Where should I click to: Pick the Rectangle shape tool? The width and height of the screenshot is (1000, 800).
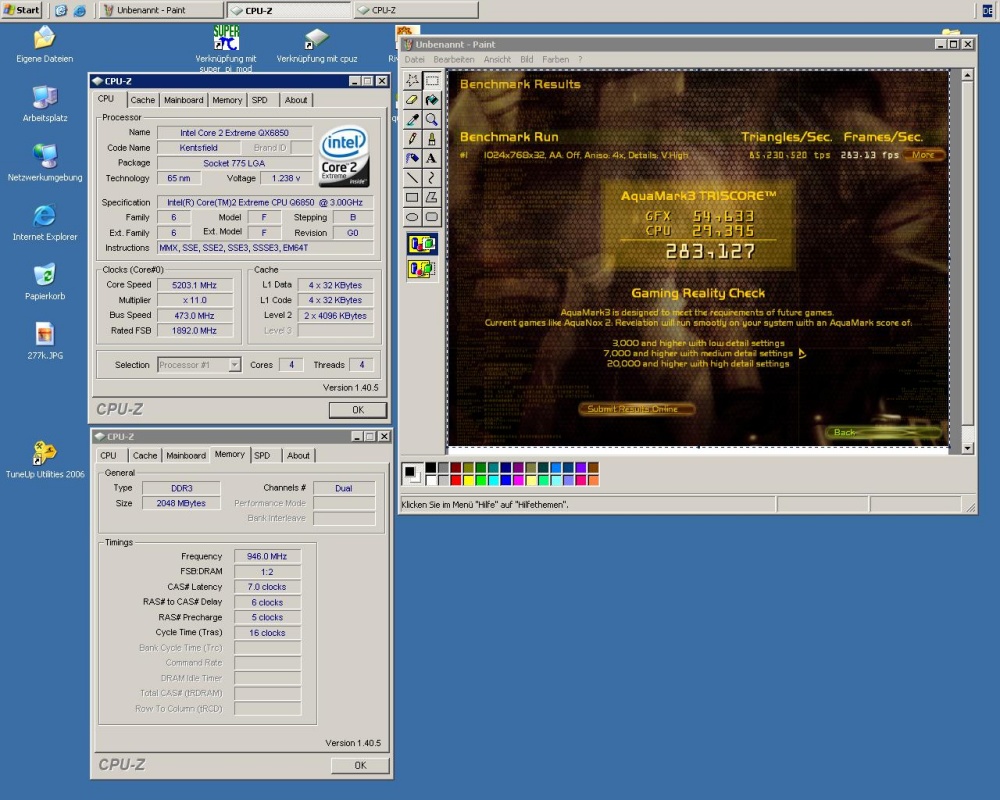(x=413, y=197)
